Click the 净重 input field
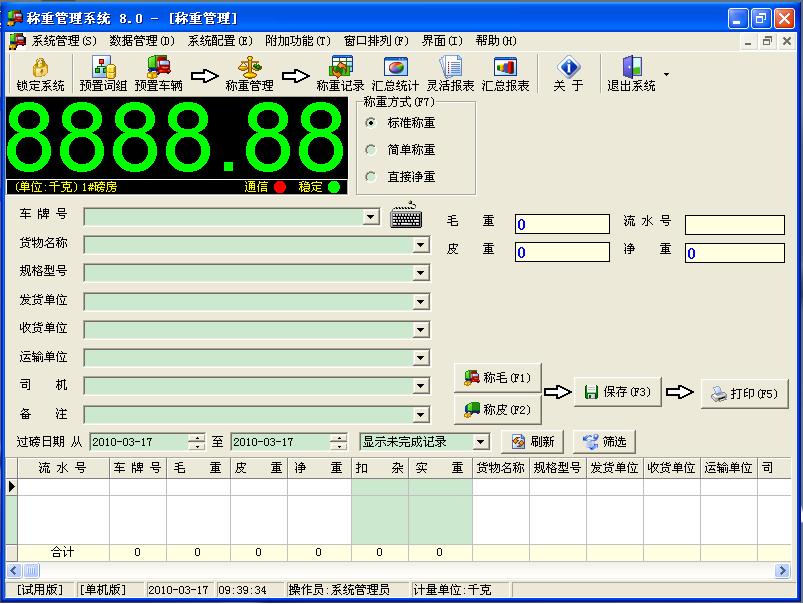The width and height of the screenshot is (803, 604). click(735, 253)
